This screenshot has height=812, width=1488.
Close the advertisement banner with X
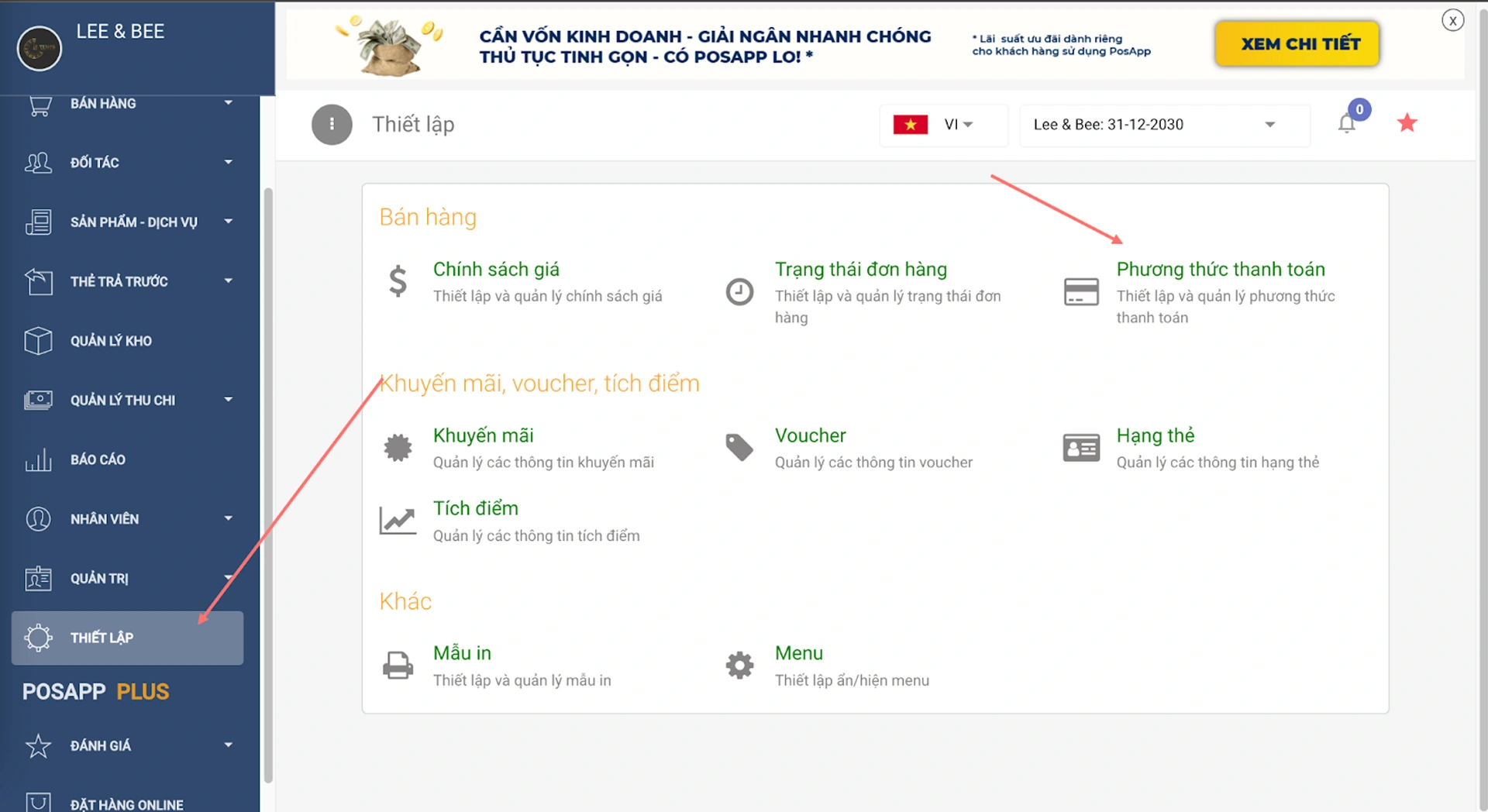(1452, 21)
